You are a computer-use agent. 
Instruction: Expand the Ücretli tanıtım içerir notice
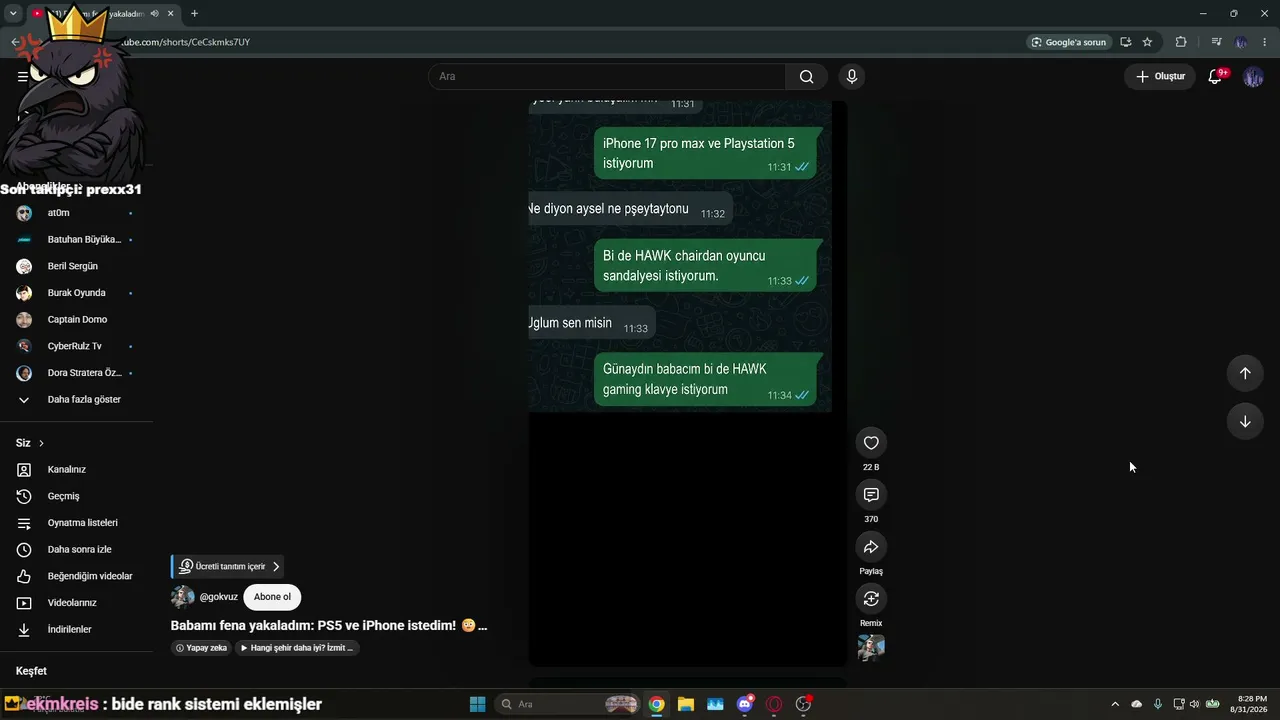tap(227, 567)
